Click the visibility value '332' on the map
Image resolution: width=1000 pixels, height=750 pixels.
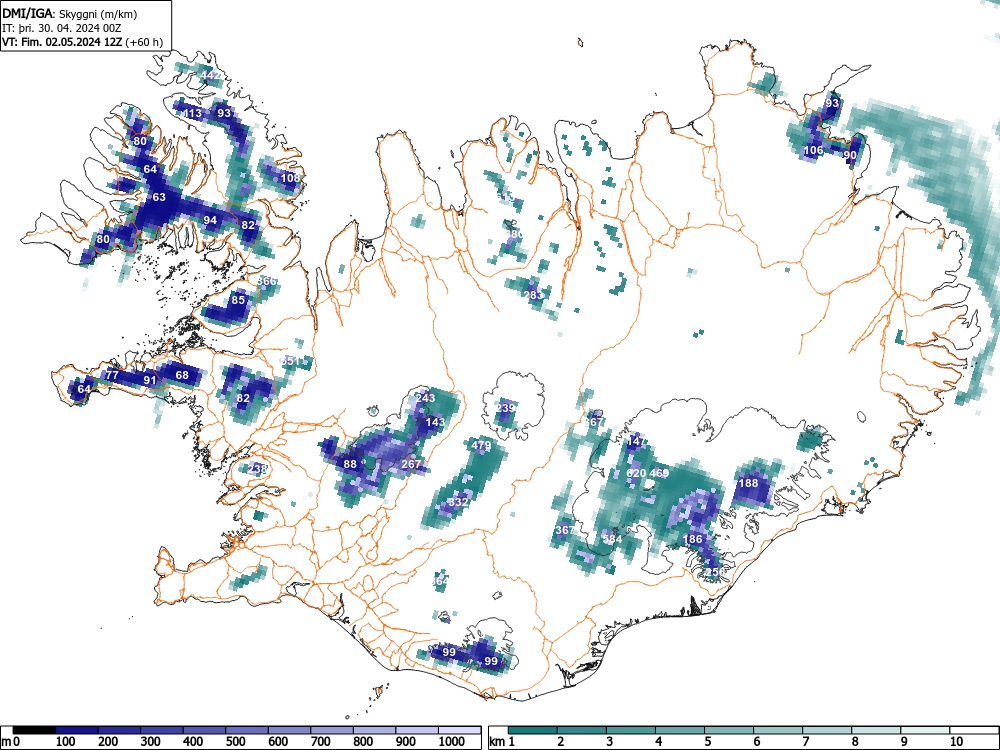pos(458,502)
